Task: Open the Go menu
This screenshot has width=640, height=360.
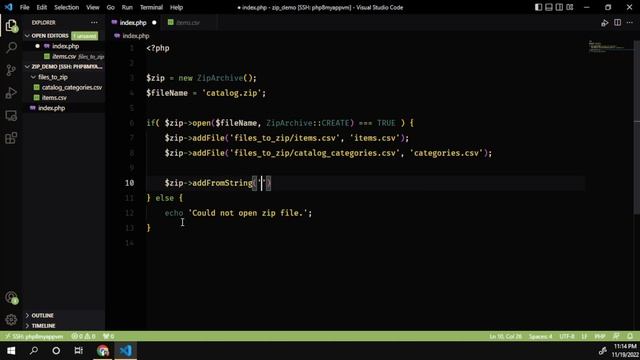Action: 111,7
